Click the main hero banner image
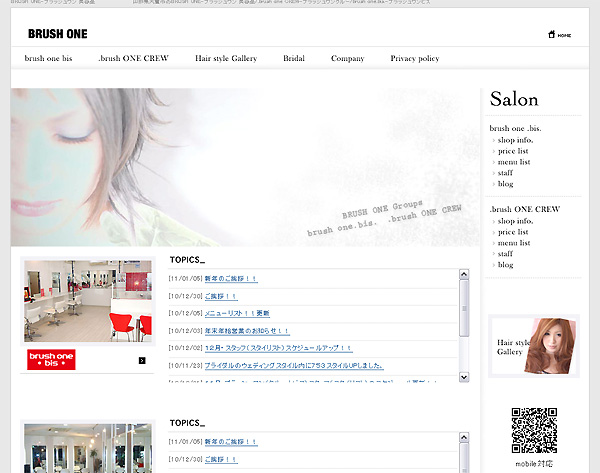The width and height of the screenshot is (600, 473). click(x=245, y=167)
